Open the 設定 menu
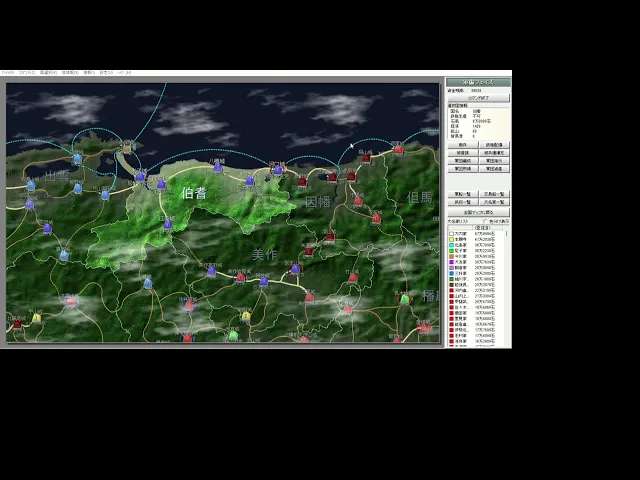Image resolution: width=640 pixels, height=480 pixels. click(106, 73)
